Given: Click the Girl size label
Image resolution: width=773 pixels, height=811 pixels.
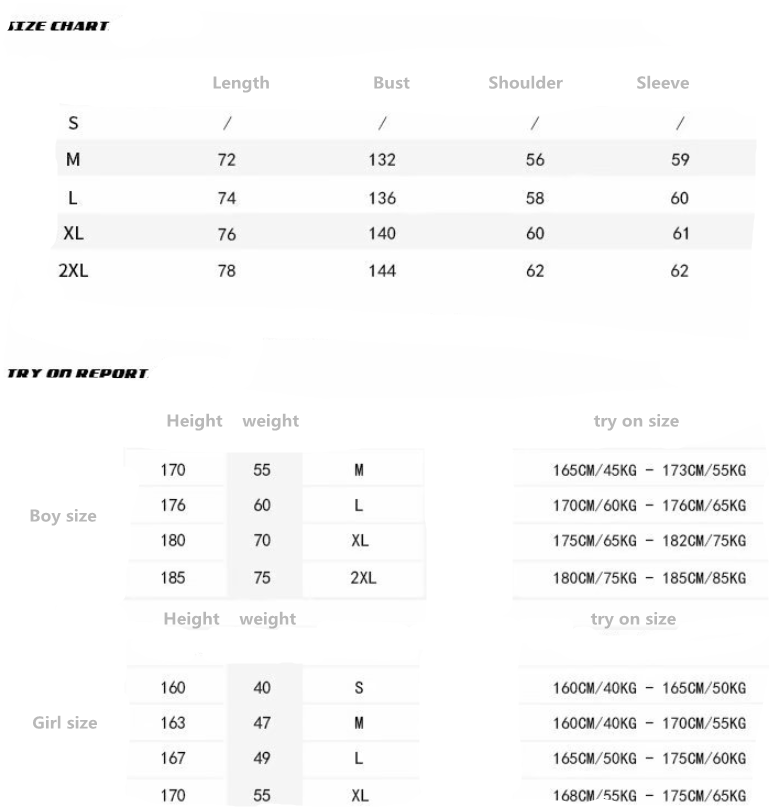Looking at the screenshot, I should point(65,722).
